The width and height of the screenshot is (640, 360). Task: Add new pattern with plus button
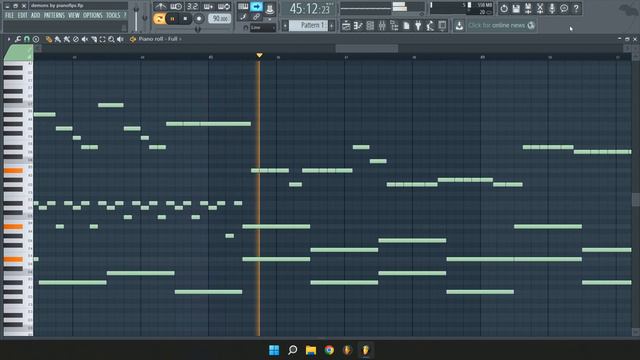(x=332, y=26)
